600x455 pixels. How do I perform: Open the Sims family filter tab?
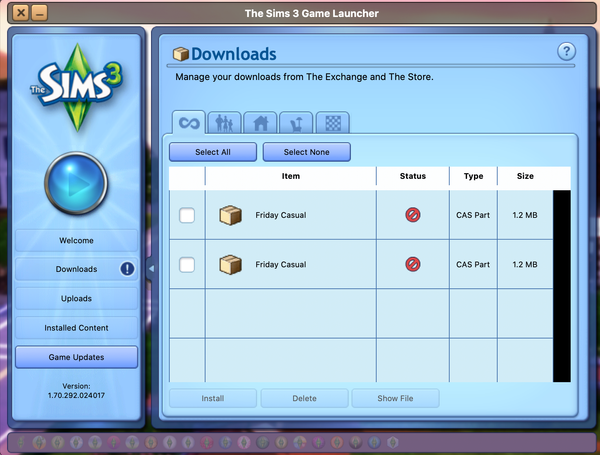point(225,123)
